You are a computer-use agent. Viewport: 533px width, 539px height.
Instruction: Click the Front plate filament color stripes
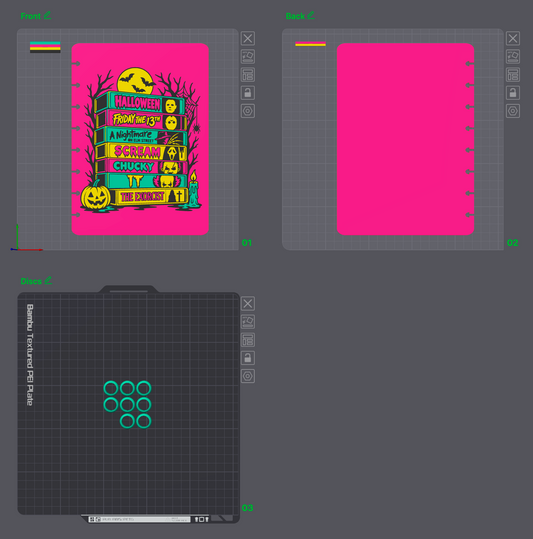click(x=45, y=47)
